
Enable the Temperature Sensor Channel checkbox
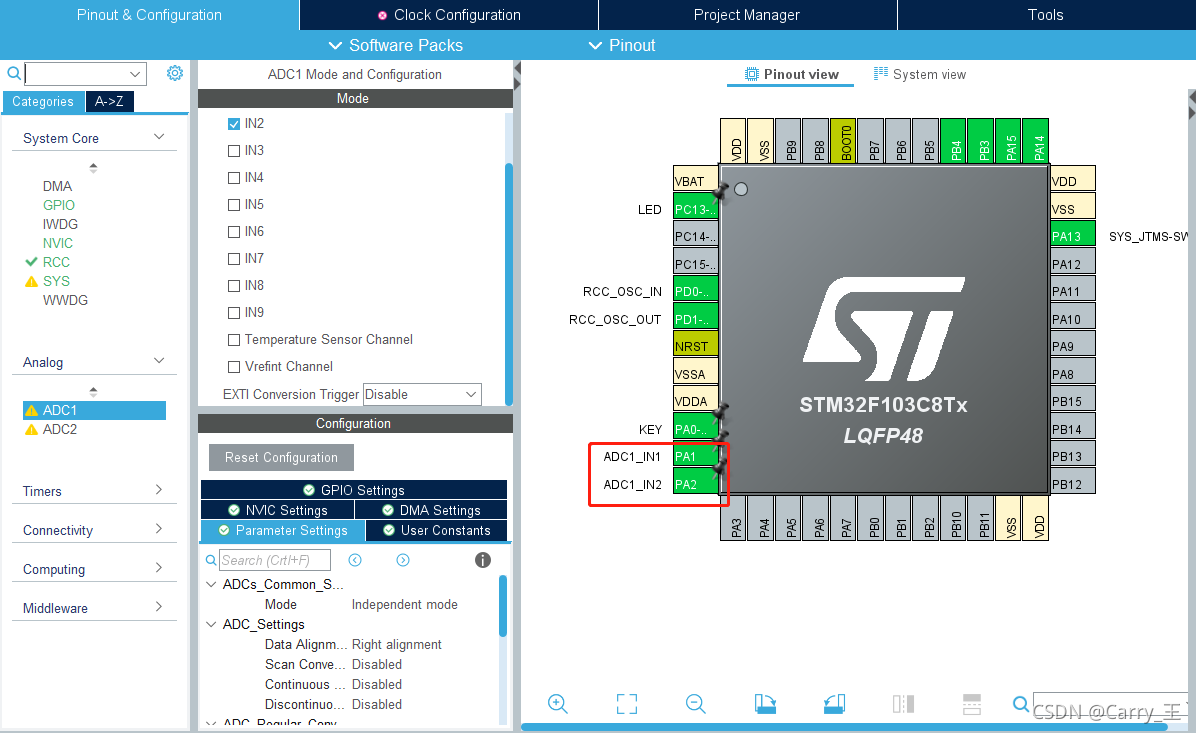click(234, 339)
